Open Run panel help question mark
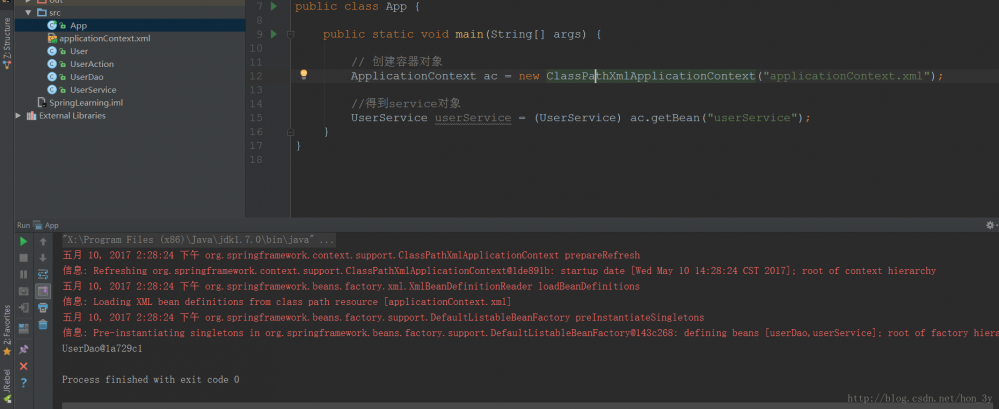The height and width of the screenshot is (409, 999). (x=24, y=383)
